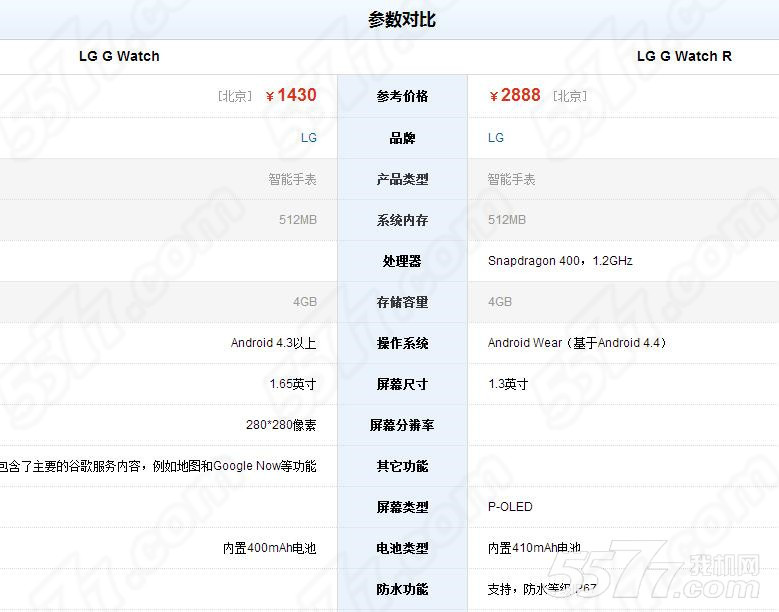Open the LG brand link under LG G Watch R
This screenshot has height=612, width=779.
click(496, 138)
